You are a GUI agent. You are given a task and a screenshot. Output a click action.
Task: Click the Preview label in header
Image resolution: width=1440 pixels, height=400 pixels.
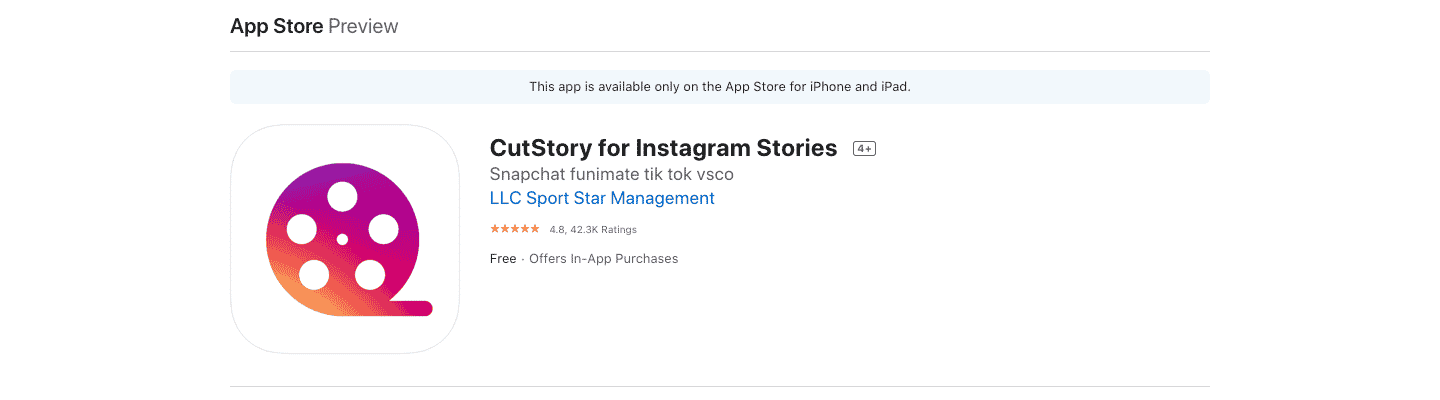coord(363,26)
